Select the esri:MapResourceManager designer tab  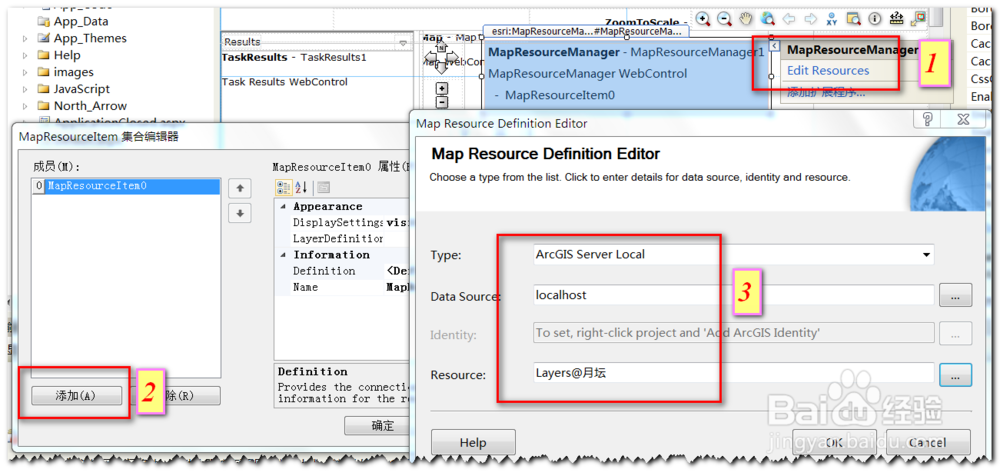(x=586, y=31)
